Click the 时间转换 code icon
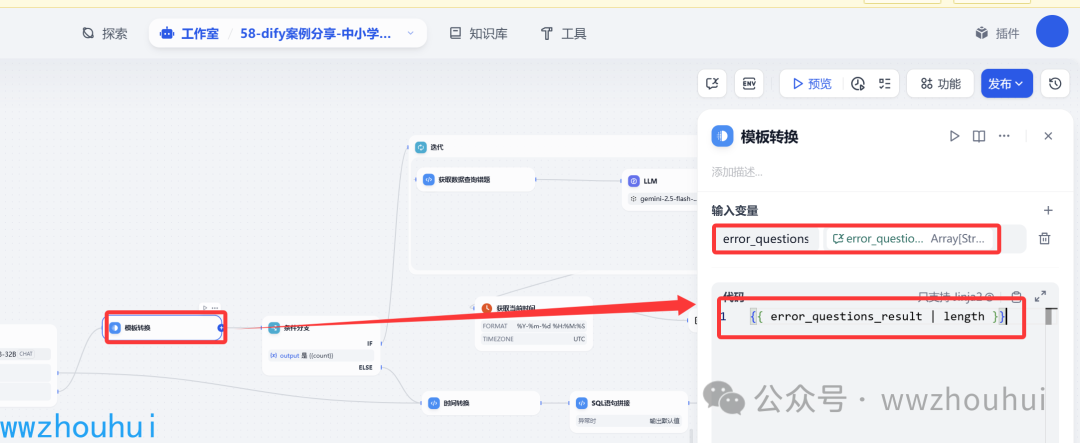1080x443 pixels. [x=434, y=403]
